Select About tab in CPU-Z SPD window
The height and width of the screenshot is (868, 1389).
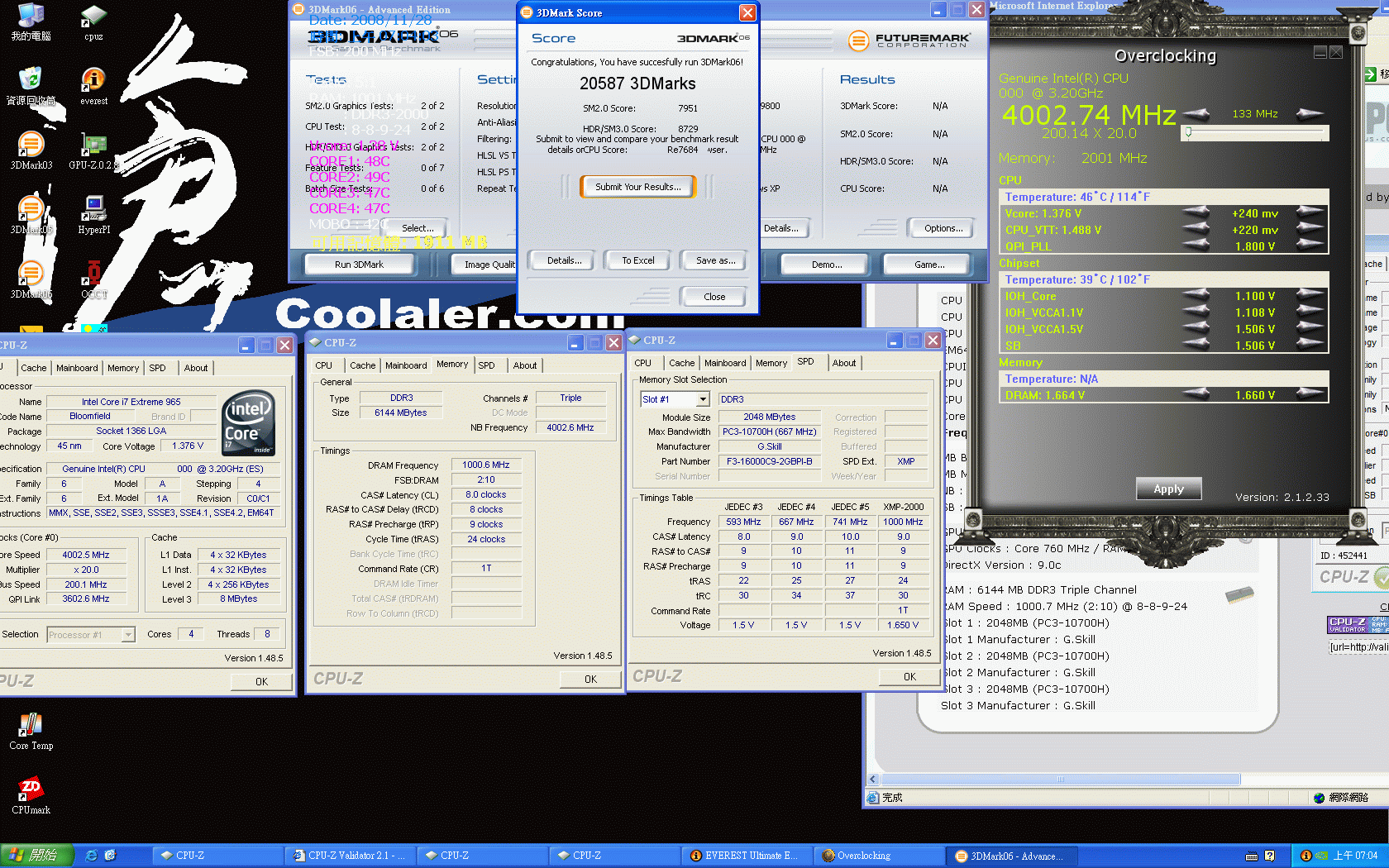click(x=844, y=363)
